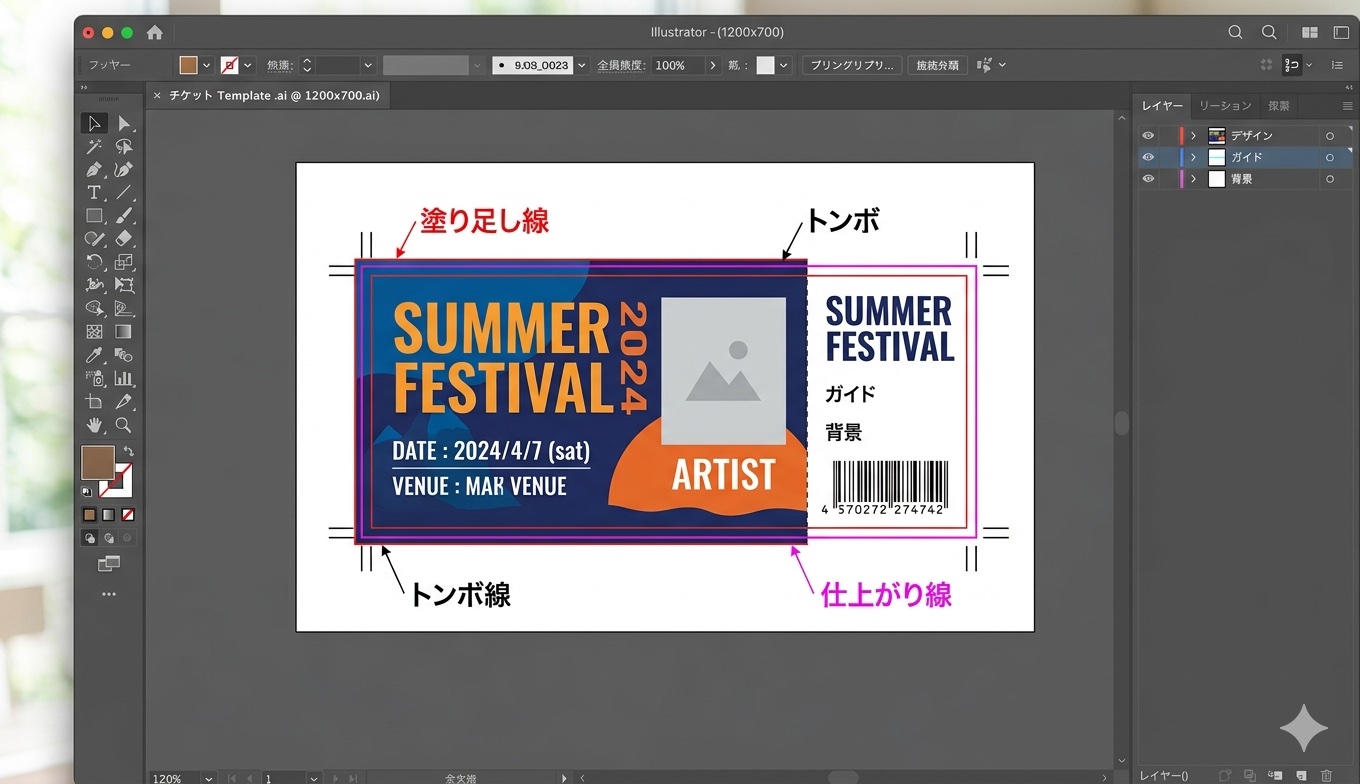1360x784 pixels.
Task: Hide the デザイン layer
Action: tap(1148, 135)
